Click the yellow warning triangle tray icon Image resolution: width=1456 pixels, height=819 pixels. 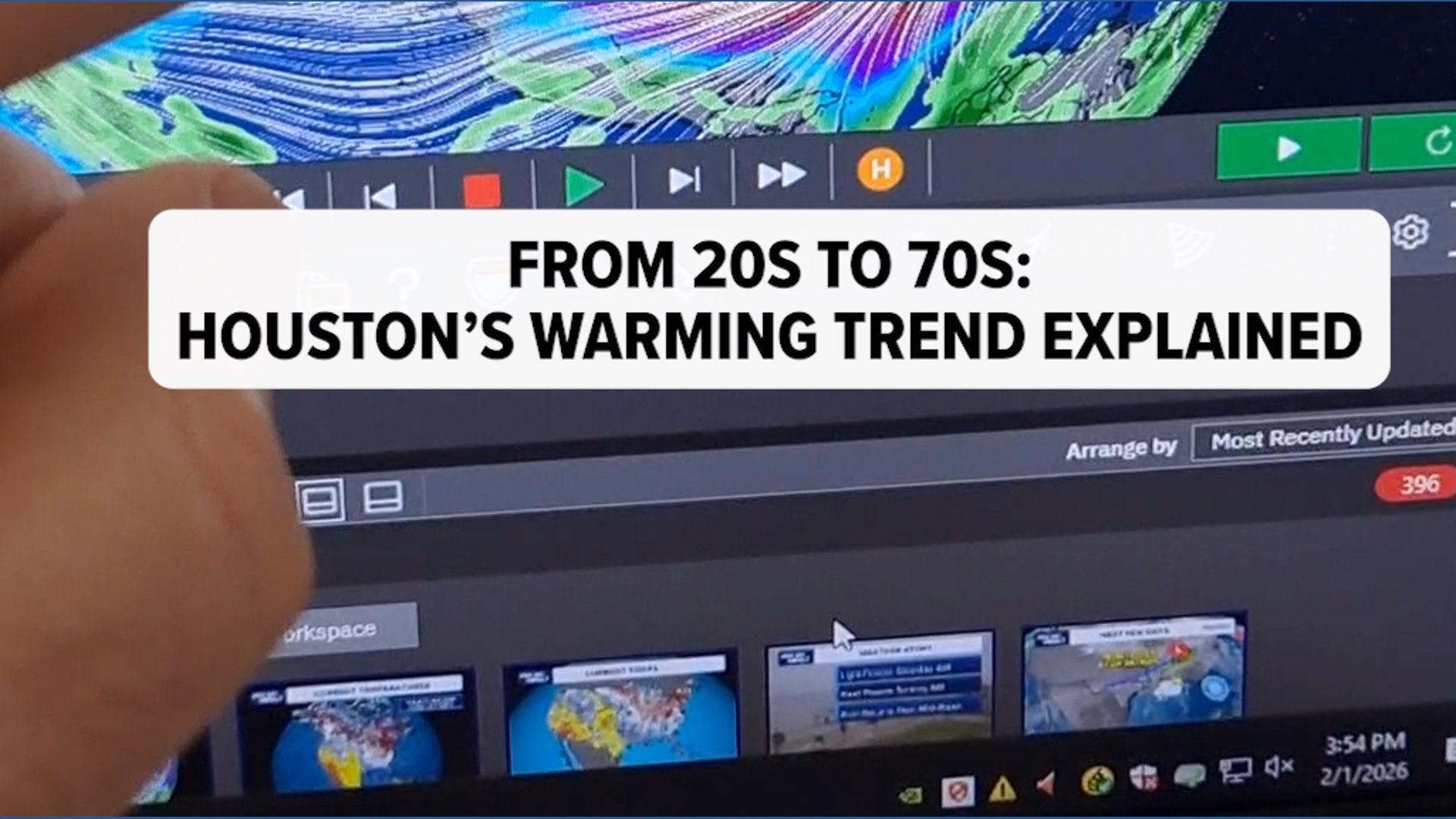click(1003, 789)
